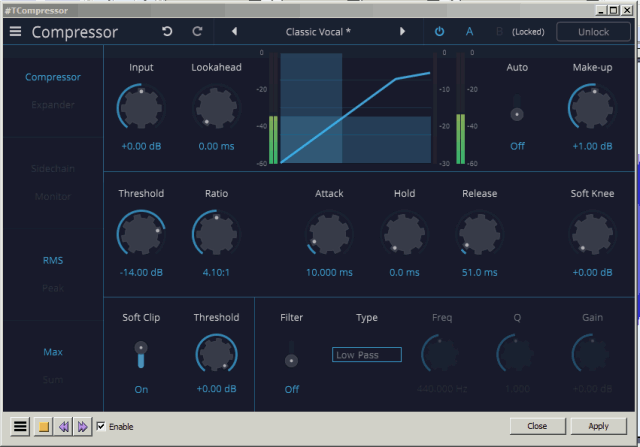
Task: Choose Sidechain in the sidebar
Action: pyautogui.click(x=53, y=169)
